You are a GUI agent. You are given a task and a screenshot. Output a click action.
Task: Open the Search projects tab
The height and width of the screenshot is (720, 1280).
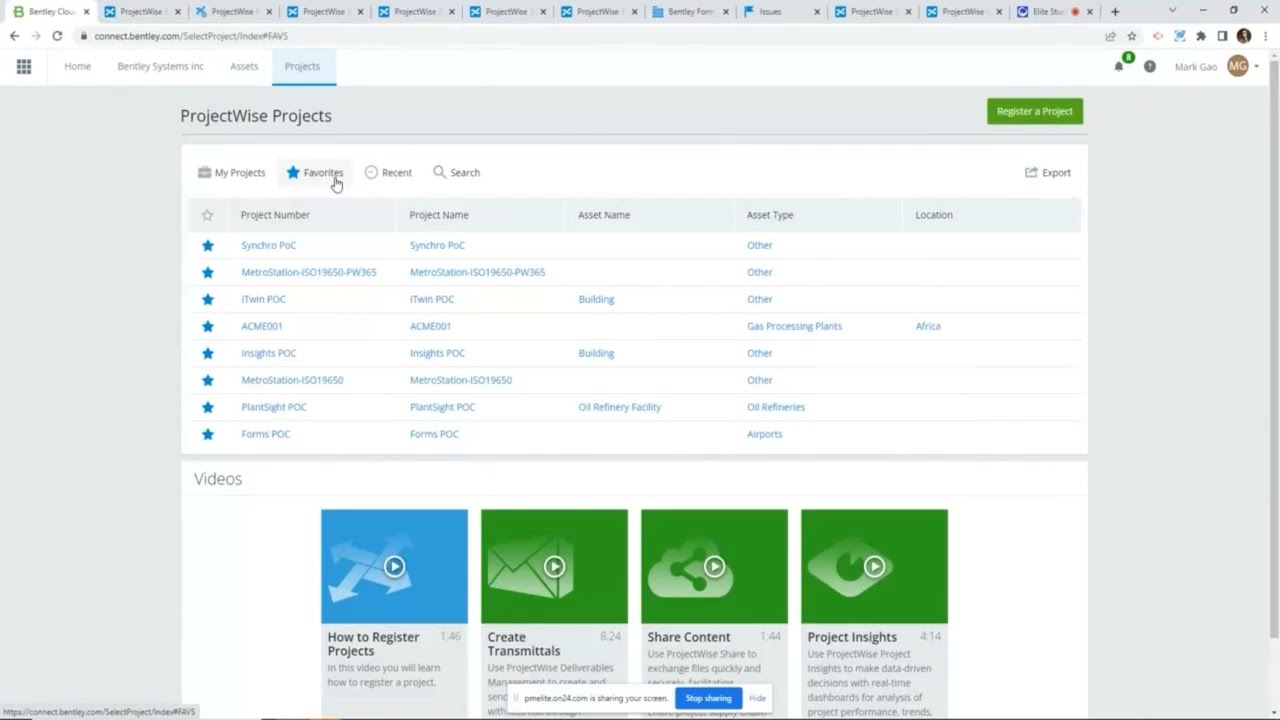(456, 173)
